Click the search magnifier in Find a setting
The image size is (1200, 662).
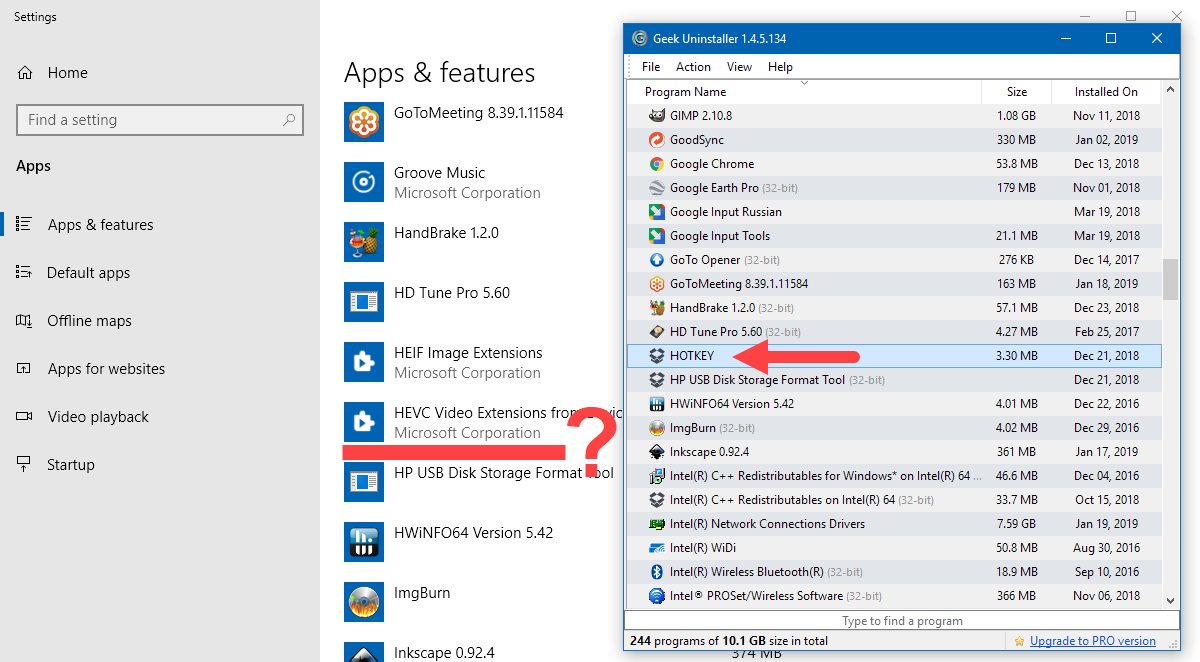pos(289,120)
